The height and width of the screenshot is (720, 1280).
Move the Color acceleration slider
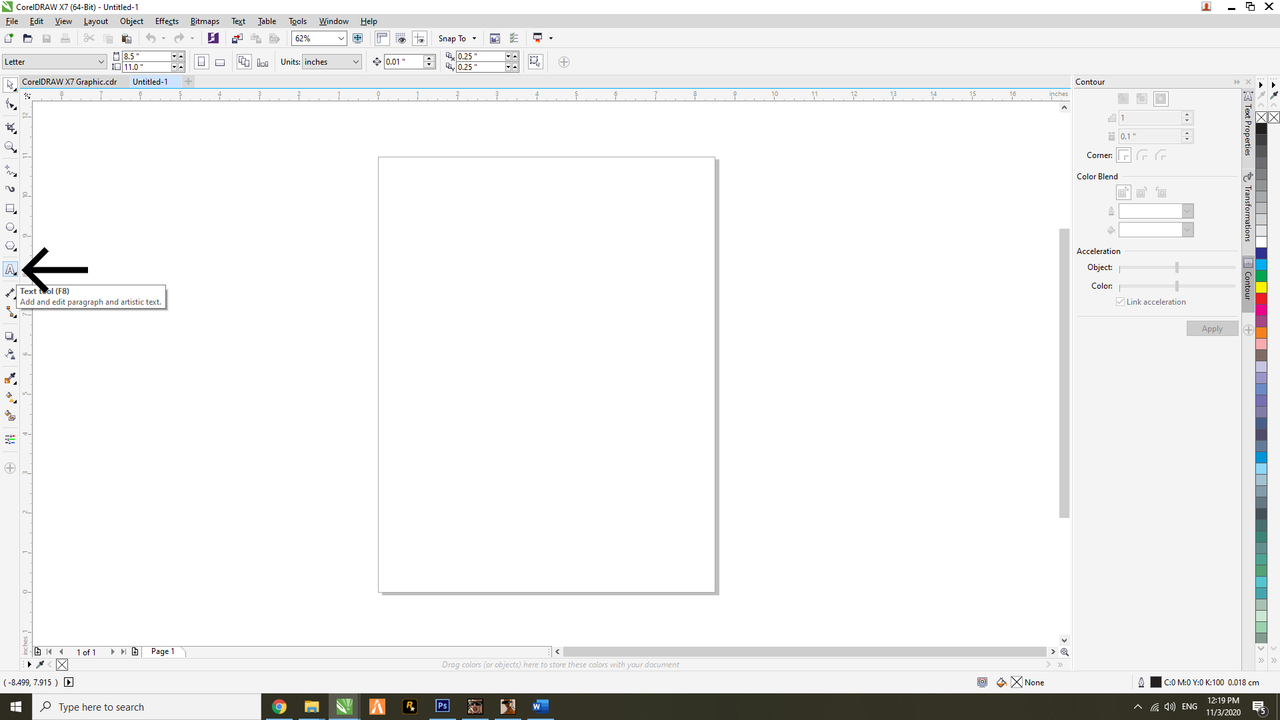(x=1177, y=286)
